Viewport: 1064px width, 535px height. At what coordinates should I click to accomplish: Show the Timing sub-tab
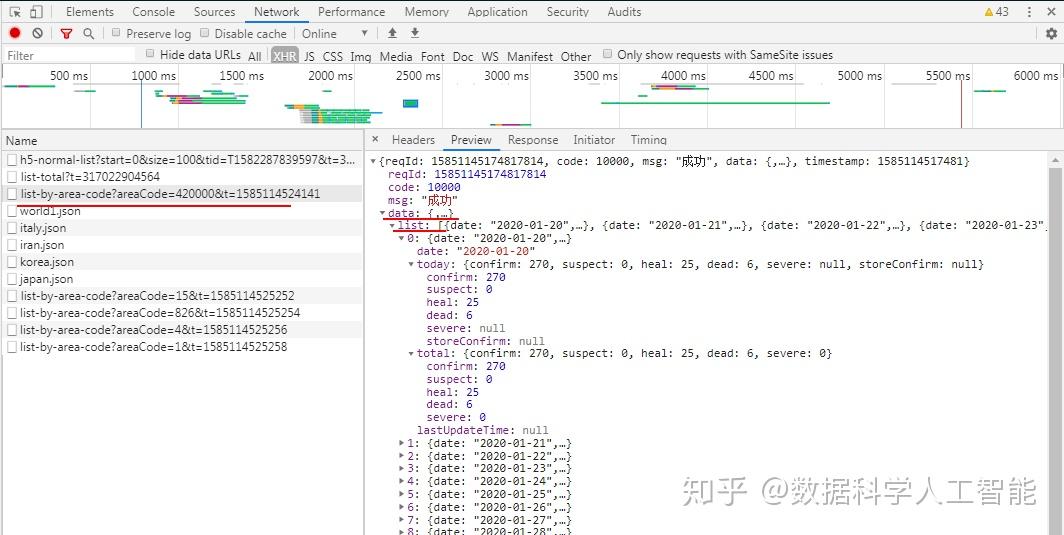coord(649,140)
